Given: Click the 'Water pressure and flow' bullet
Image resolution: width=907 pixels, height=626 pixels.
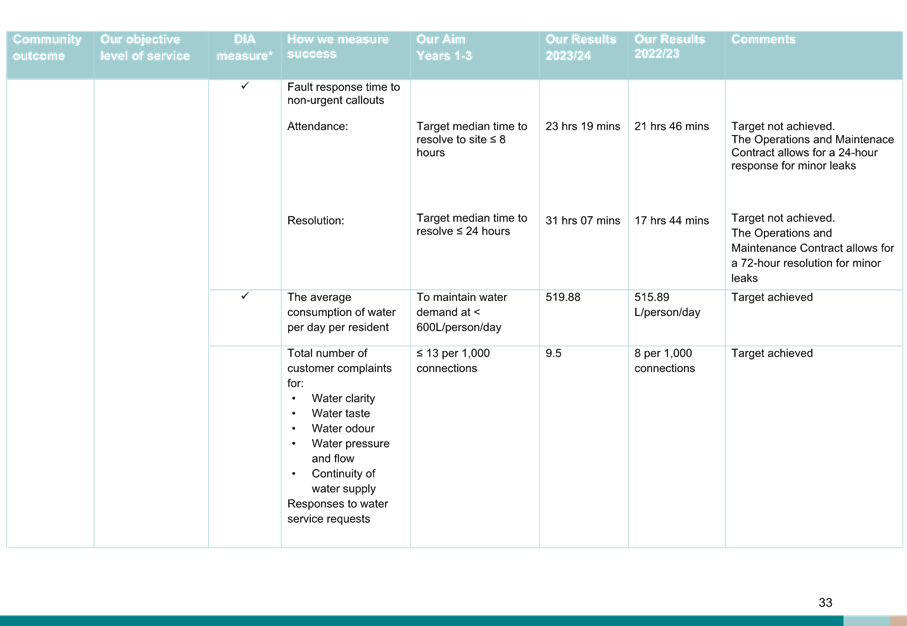Looking at the screenshot, I should pyautogui.click(x=350, y=451).
